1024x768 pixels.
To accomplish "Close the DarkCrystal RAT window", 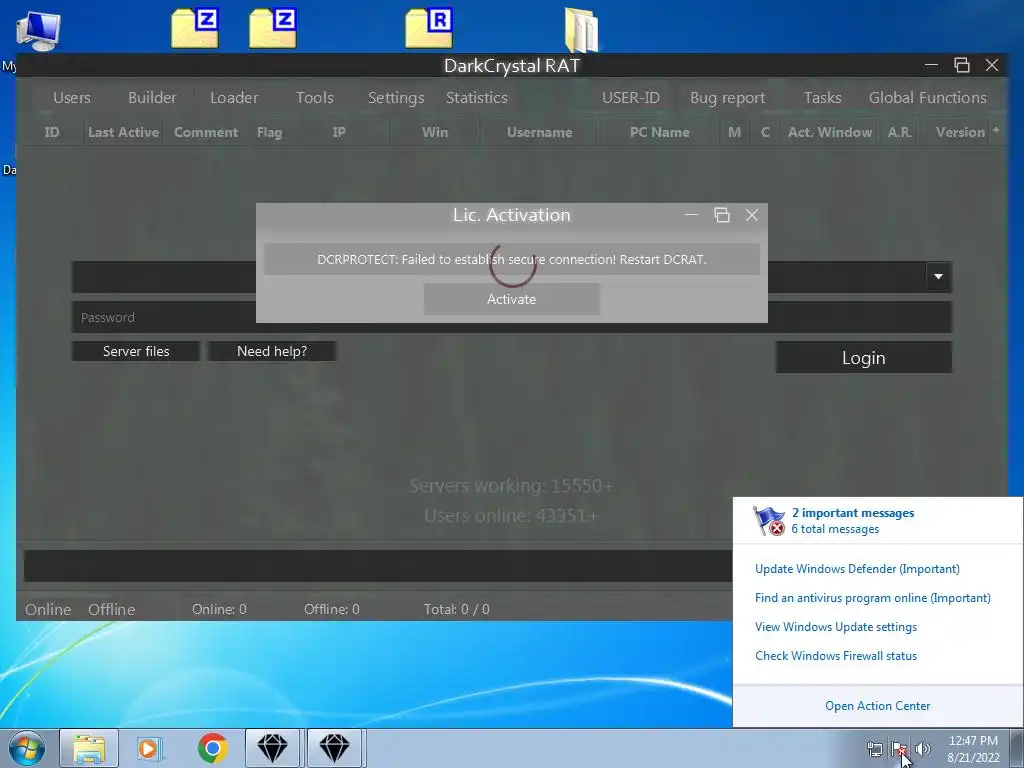I will tap(992, 65).
